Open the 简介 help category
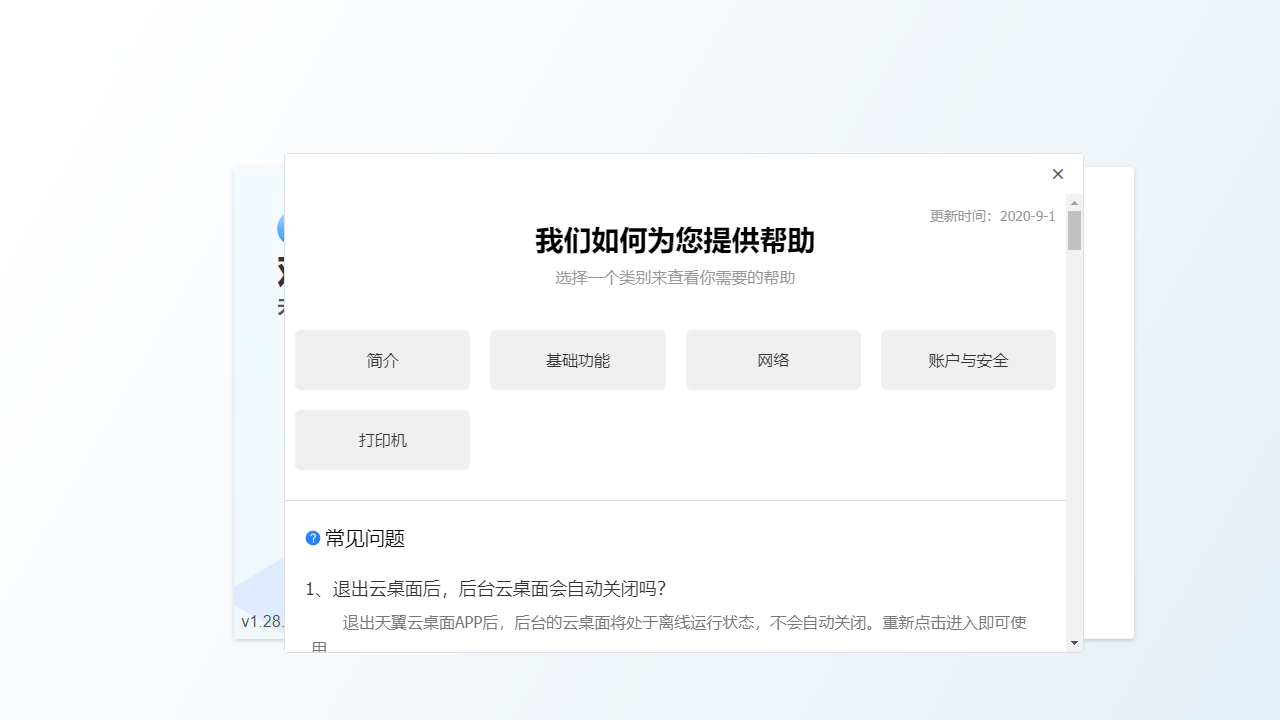The image size is (1280, 720). (382, 360)
